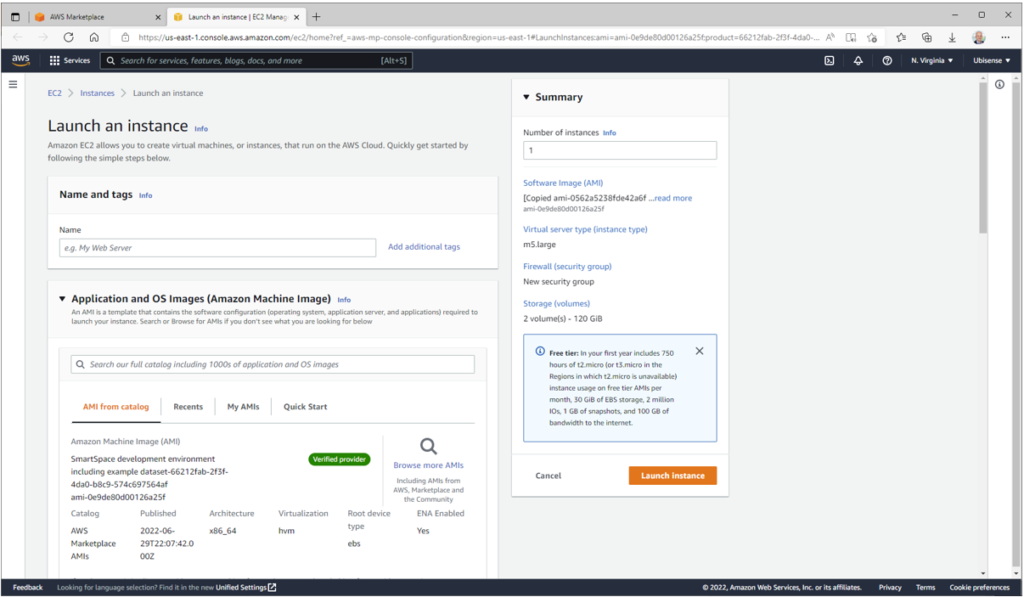Viewport: 1024px width, 597px height.
Task: Open Software Image (AMI) summary link
Action: (563, 183)
